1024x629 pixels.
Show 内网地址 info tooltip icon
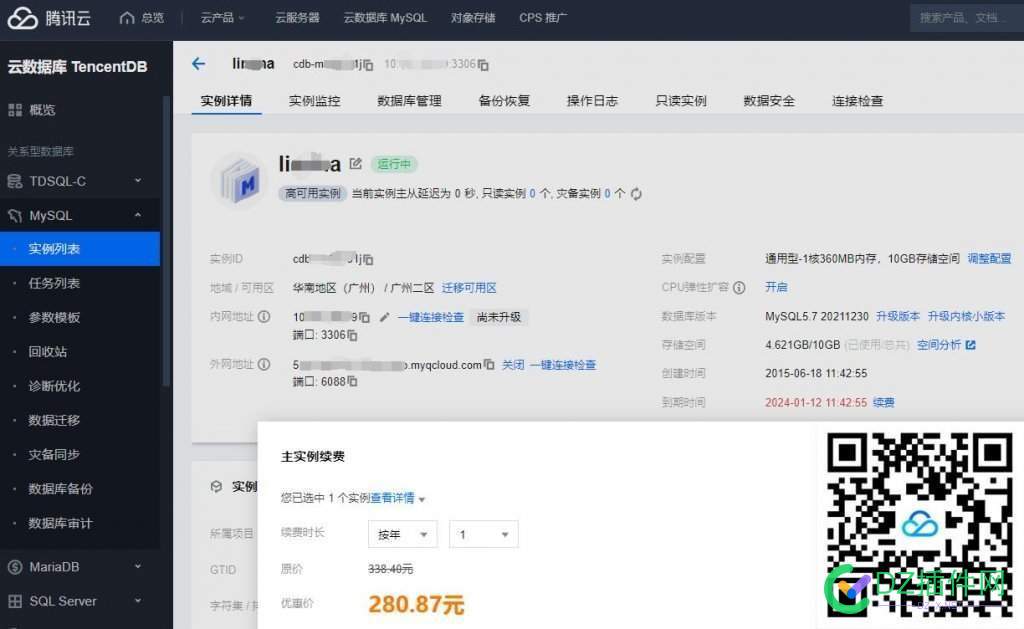(x=264, y=316)
